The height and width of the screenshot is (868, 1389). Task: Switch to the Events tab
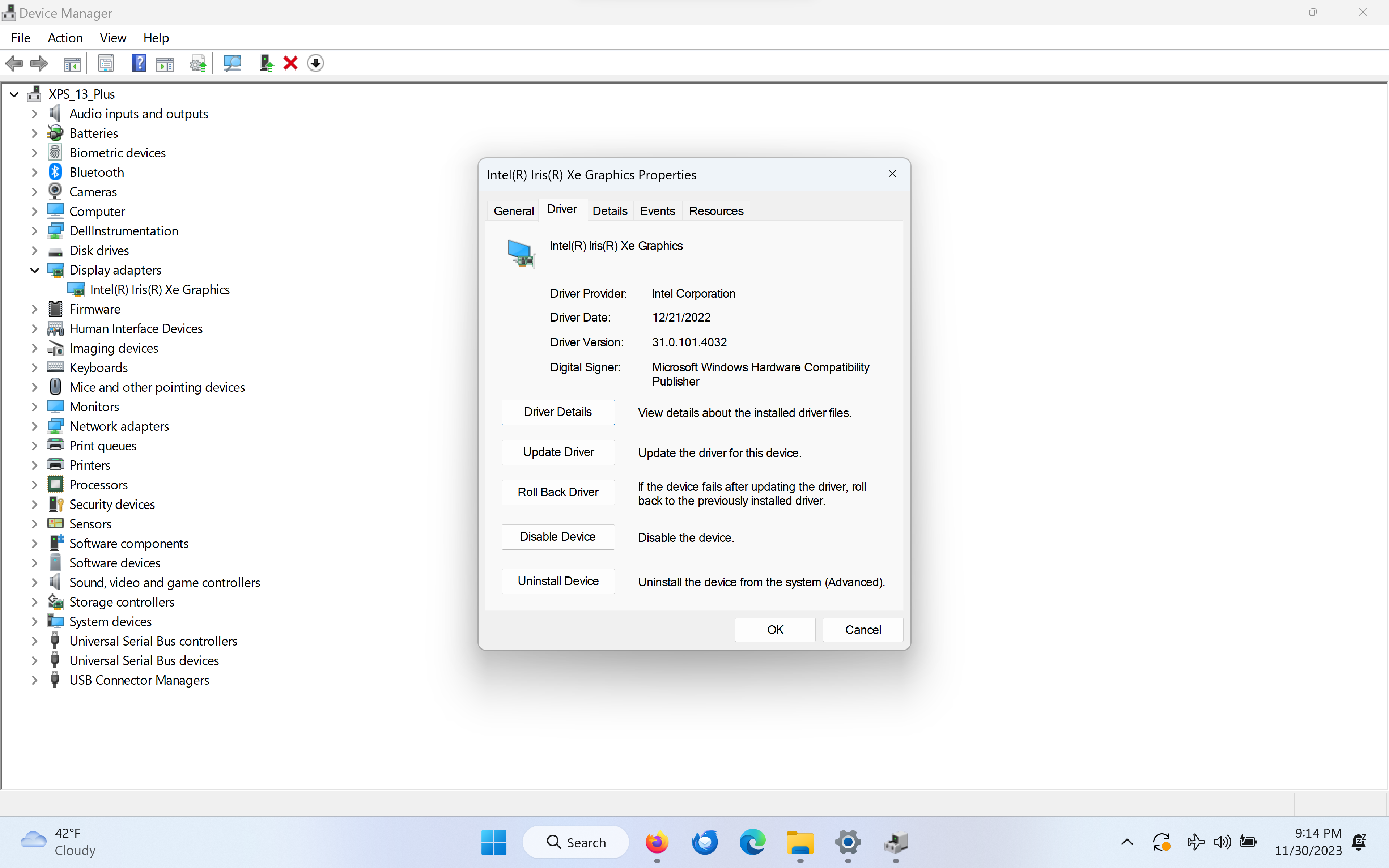657,211
